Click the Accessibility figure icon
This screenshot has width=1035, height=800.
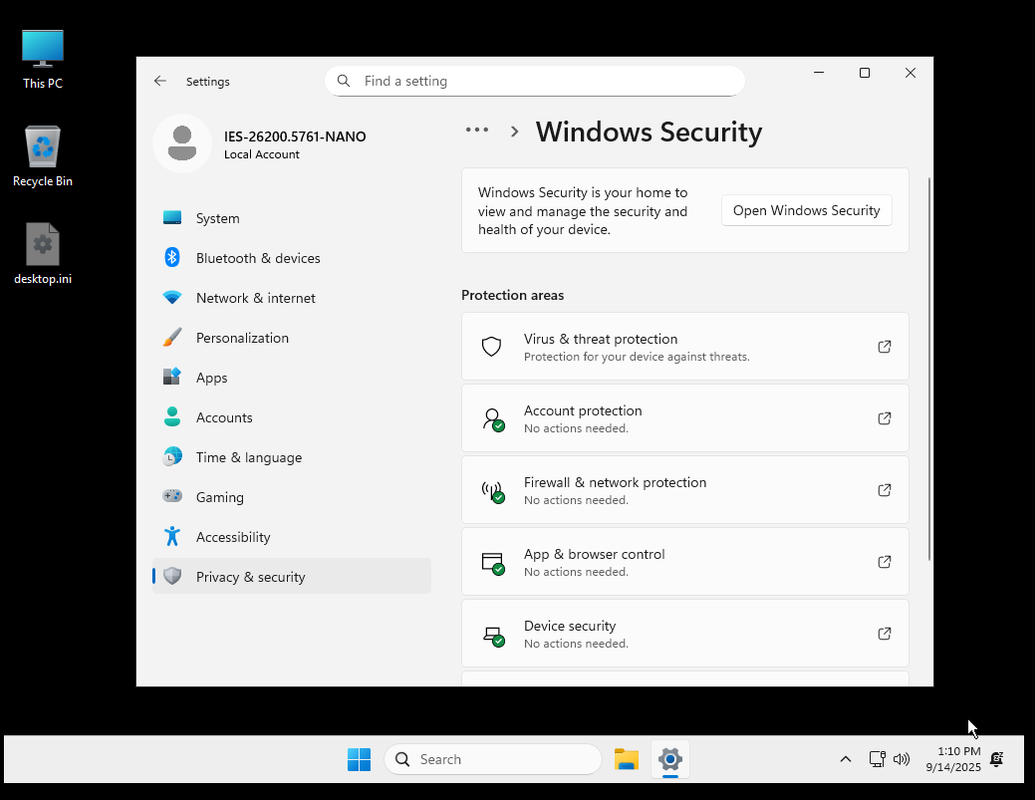tap(172, 536)
